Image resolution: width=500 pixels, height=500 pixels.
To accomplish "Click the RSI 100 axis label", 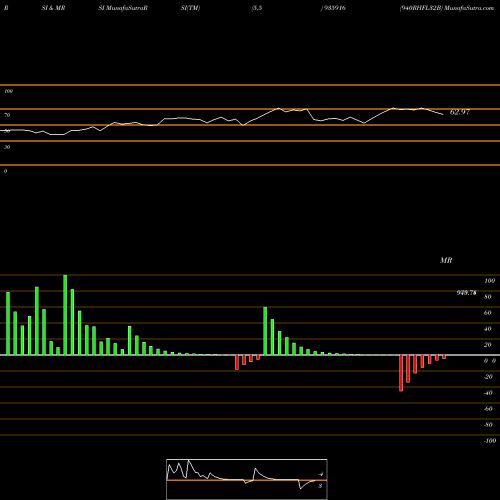I will [x=8, y=91].
